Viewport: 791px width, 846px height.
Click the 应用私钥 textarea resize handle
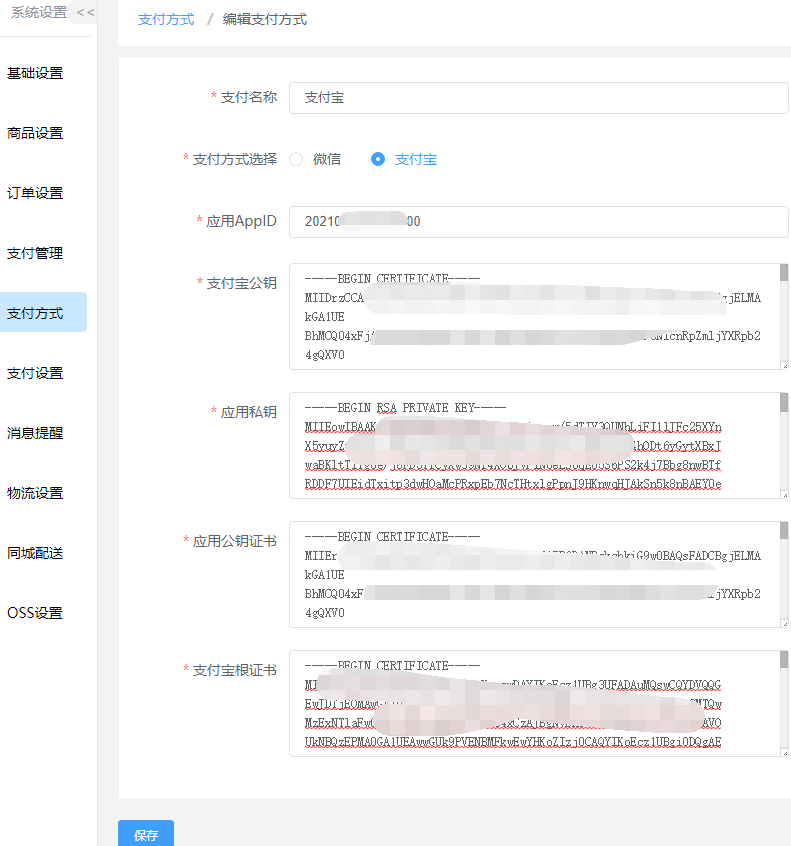coord(785,495)
